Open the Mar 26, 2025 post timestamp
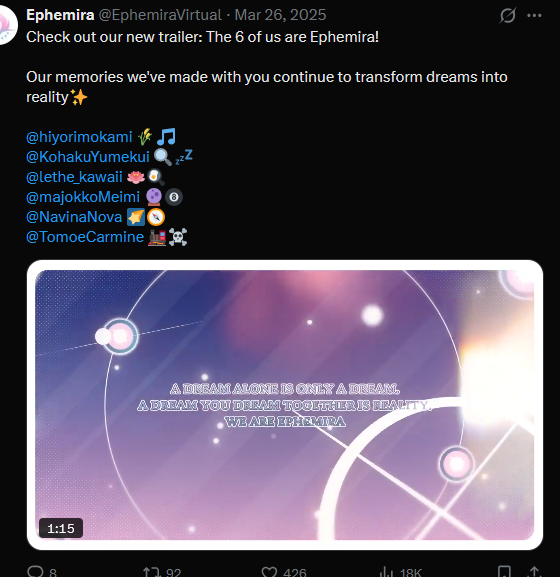Image resolution: width=560 pixels, height=577 pixels. [280, 15]
